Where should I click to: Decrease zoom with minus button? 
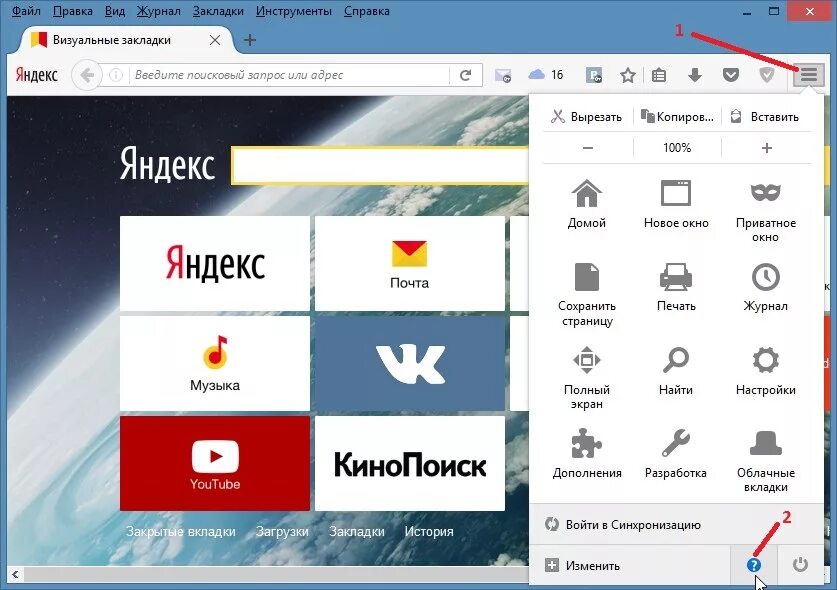pyautogui.click(x=588, y=148)
